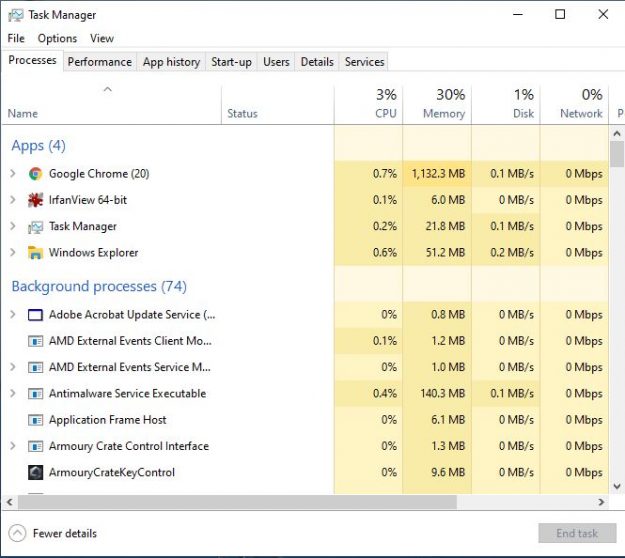Click the Apps (4) group heading
This screenshot has height=558, width=625.
point(38,145)
